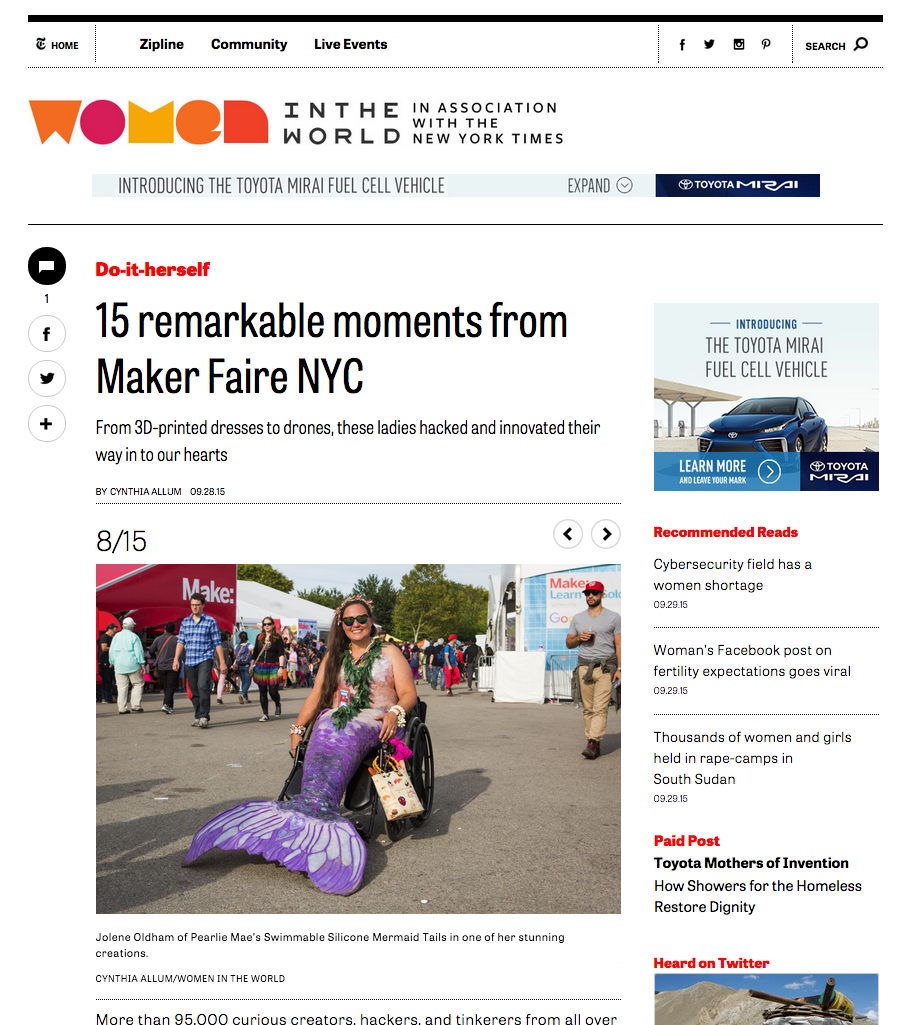Advance to next slideshow photo
The height and width of the screenshot is (1025, 905).
coord(606,534)
